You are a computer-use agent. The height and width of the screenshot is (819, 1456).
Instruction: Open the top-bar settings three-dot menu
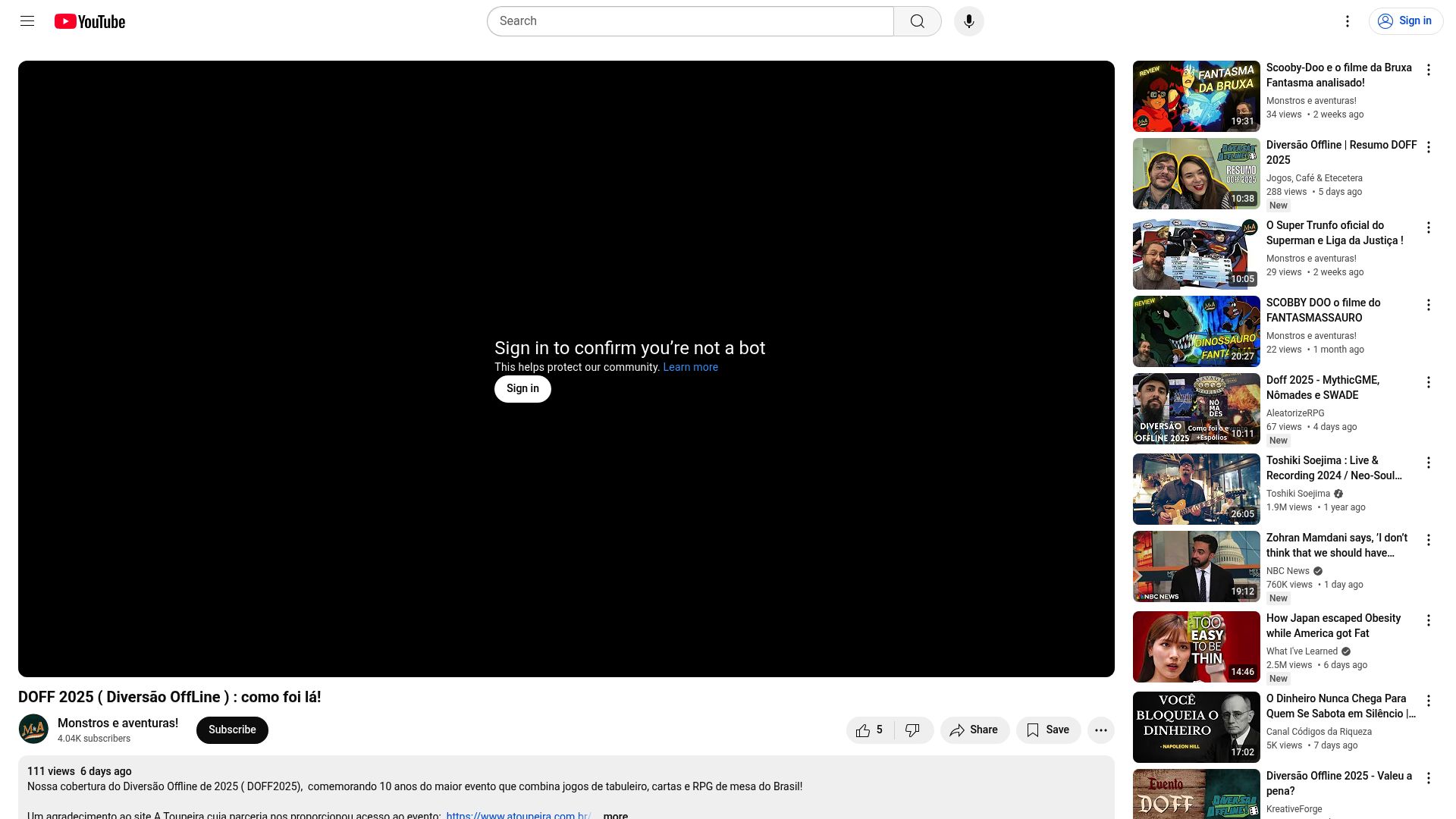coord(1347,21)
